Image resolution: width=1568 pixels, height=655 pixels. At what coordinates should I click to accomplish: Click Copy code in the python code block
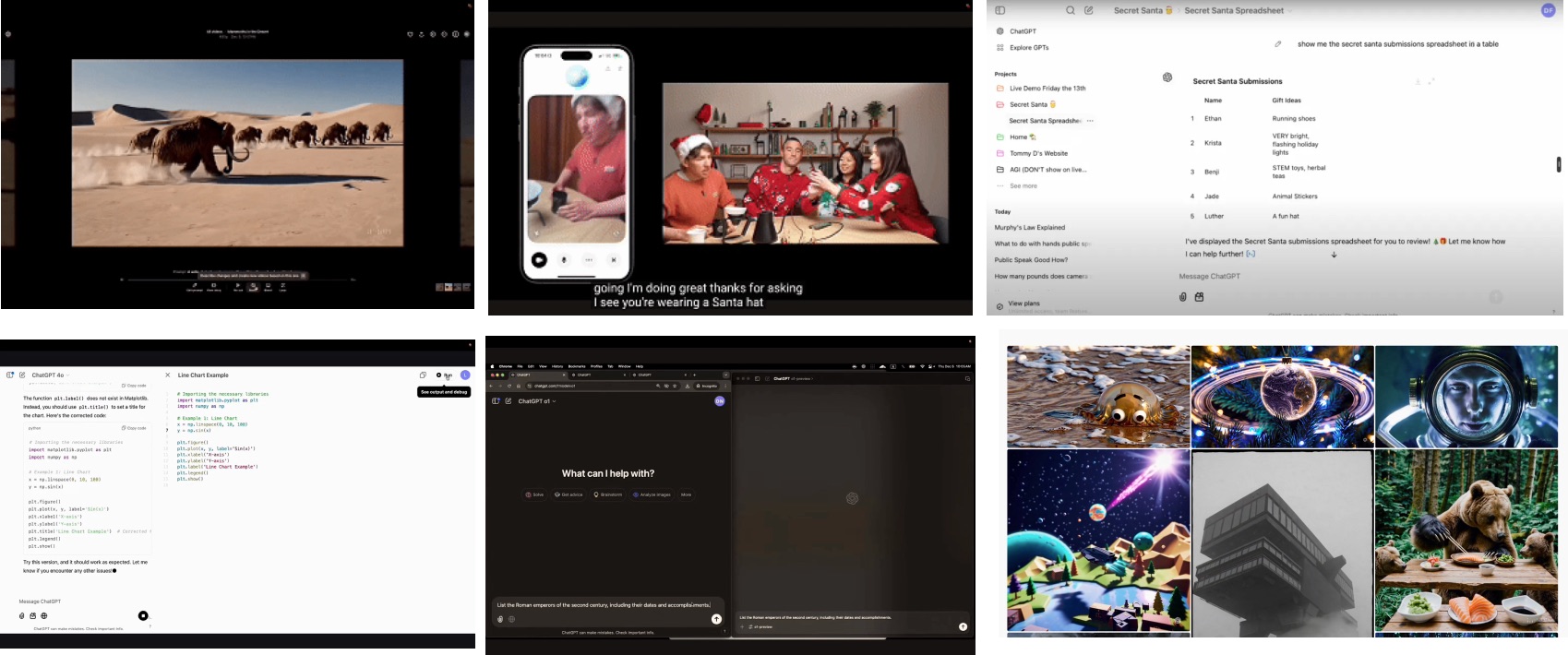tap(134, 428)
